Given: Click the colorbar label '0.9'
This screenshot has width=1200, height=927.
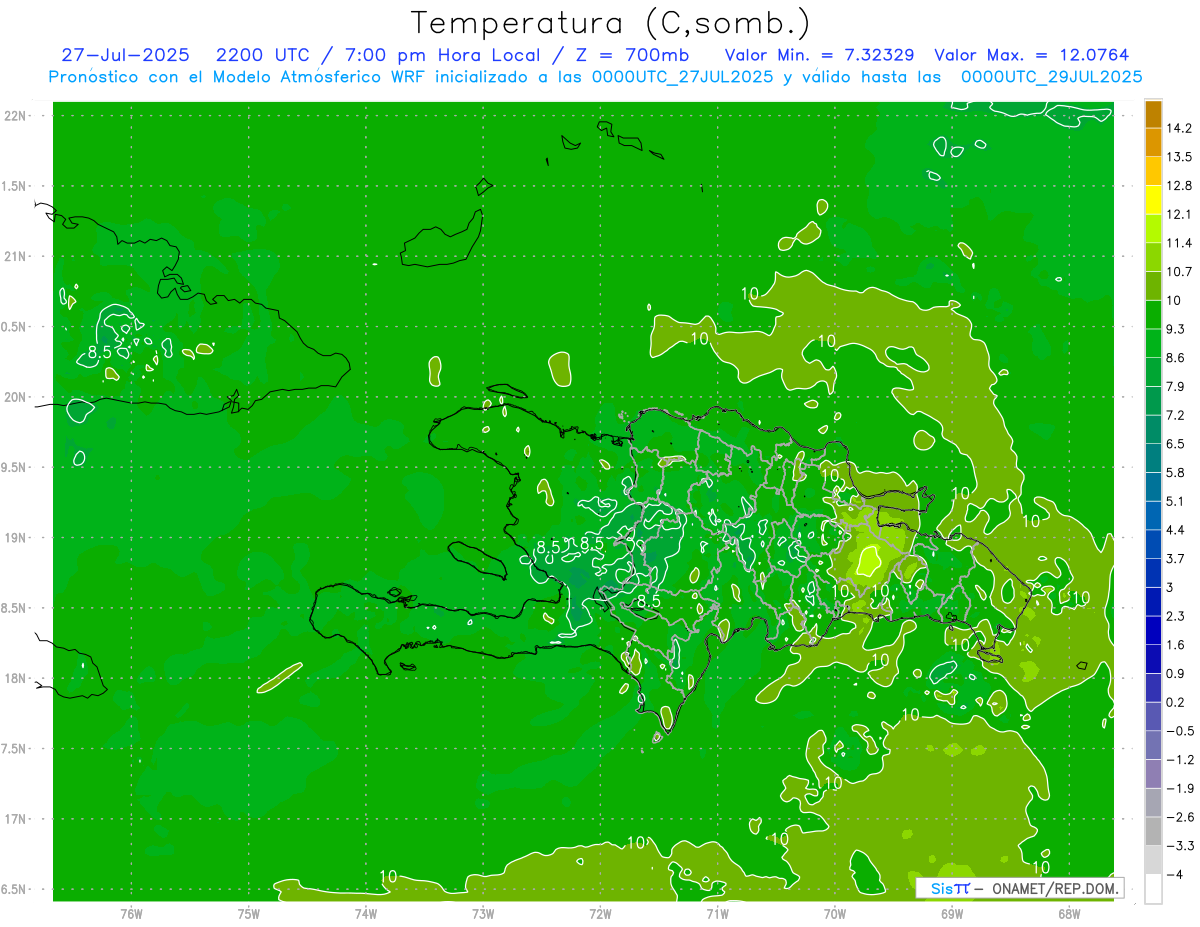Looking at the screenshot, I should (x=1176, y=674).
